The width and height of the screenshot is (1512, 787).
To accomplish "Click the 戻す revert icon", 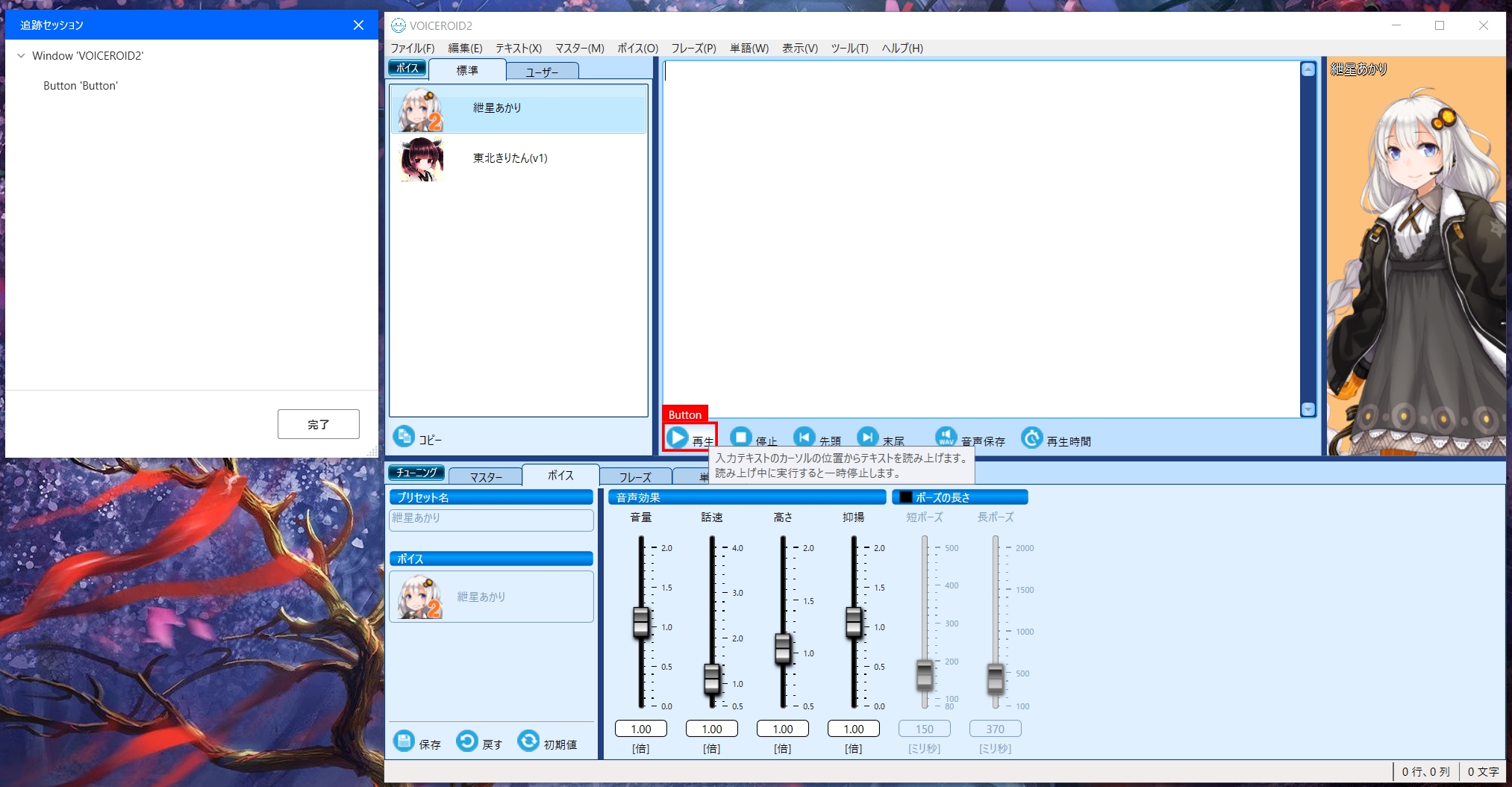I will pyautogui.click(x=467, y=741).
